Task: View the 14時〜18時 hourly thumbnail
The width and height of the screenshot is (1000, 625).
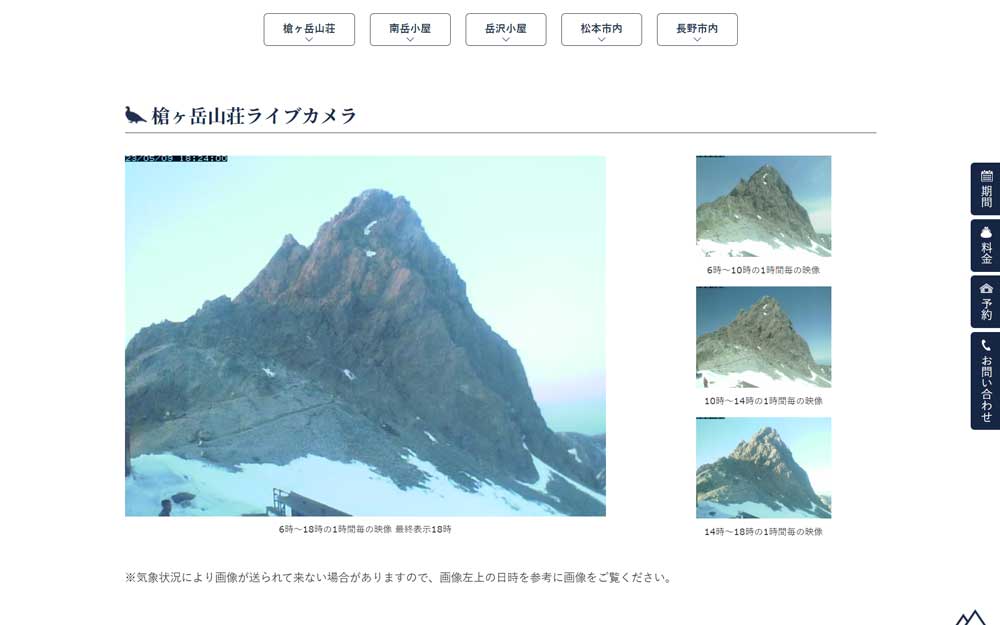Action: 763,467
